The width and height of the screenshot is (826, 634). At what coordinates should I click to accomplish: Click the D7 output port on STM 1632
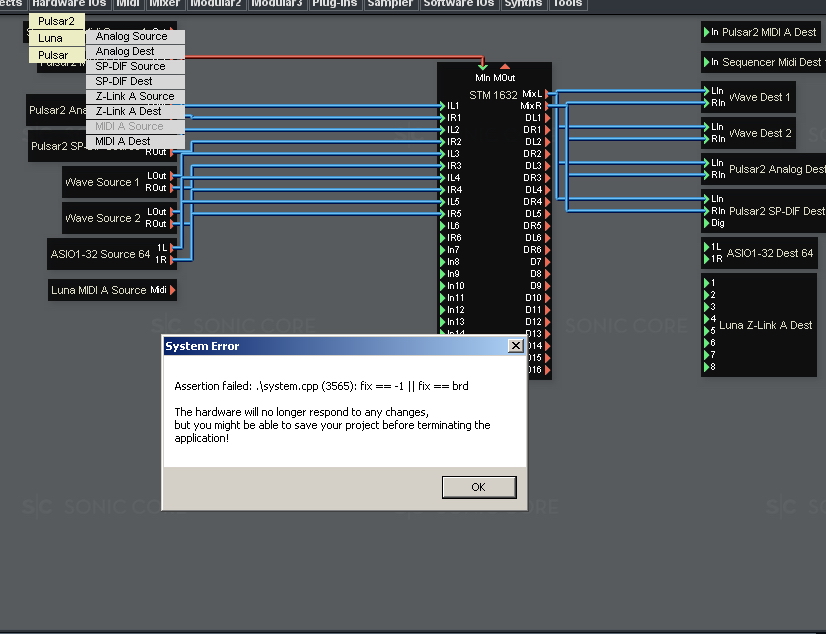pyautogui.click(x=547, y=262)
